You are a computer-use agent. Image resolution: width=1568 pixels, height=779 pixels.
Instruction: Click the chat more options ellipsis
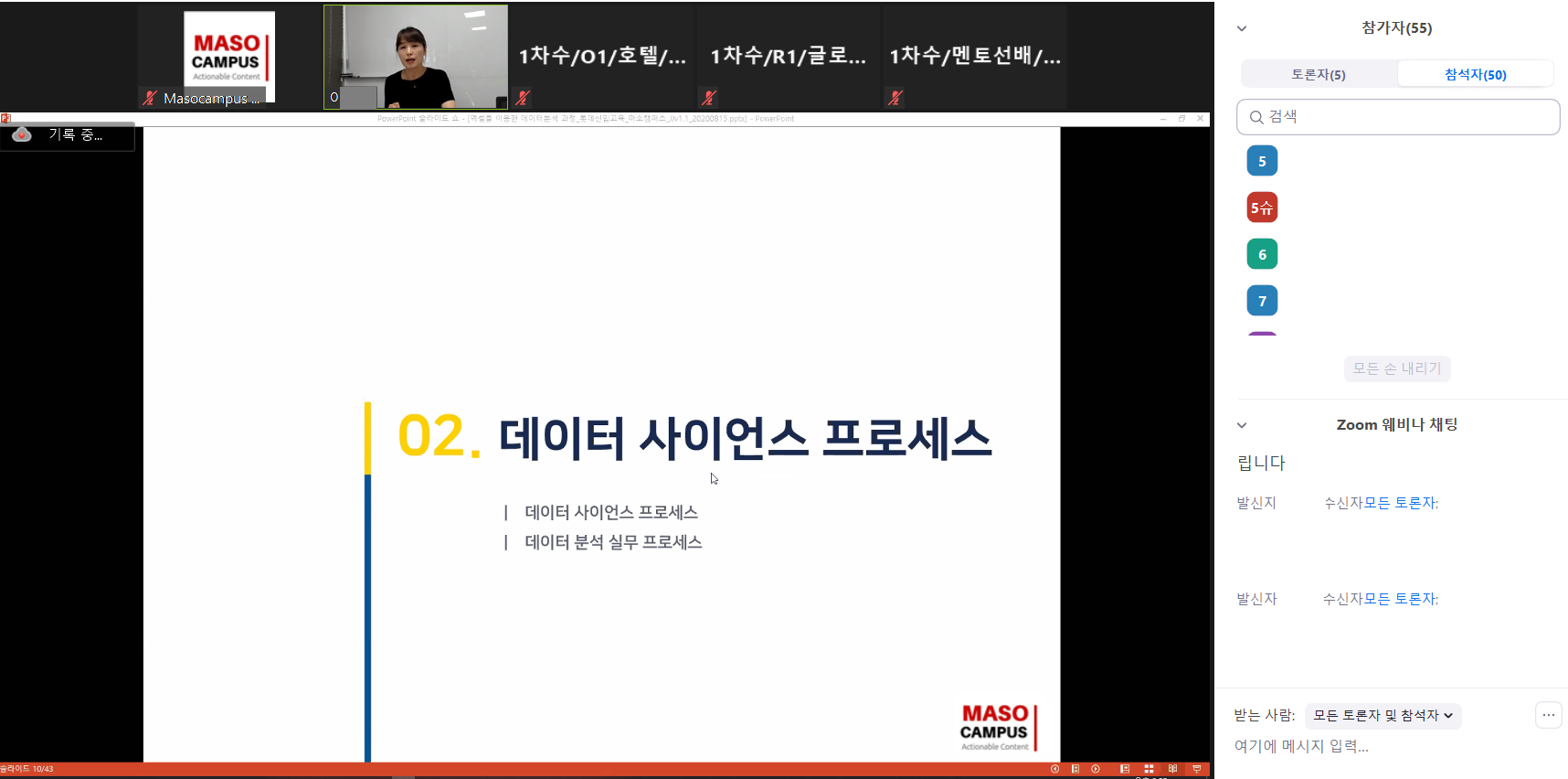point(1548,715)
